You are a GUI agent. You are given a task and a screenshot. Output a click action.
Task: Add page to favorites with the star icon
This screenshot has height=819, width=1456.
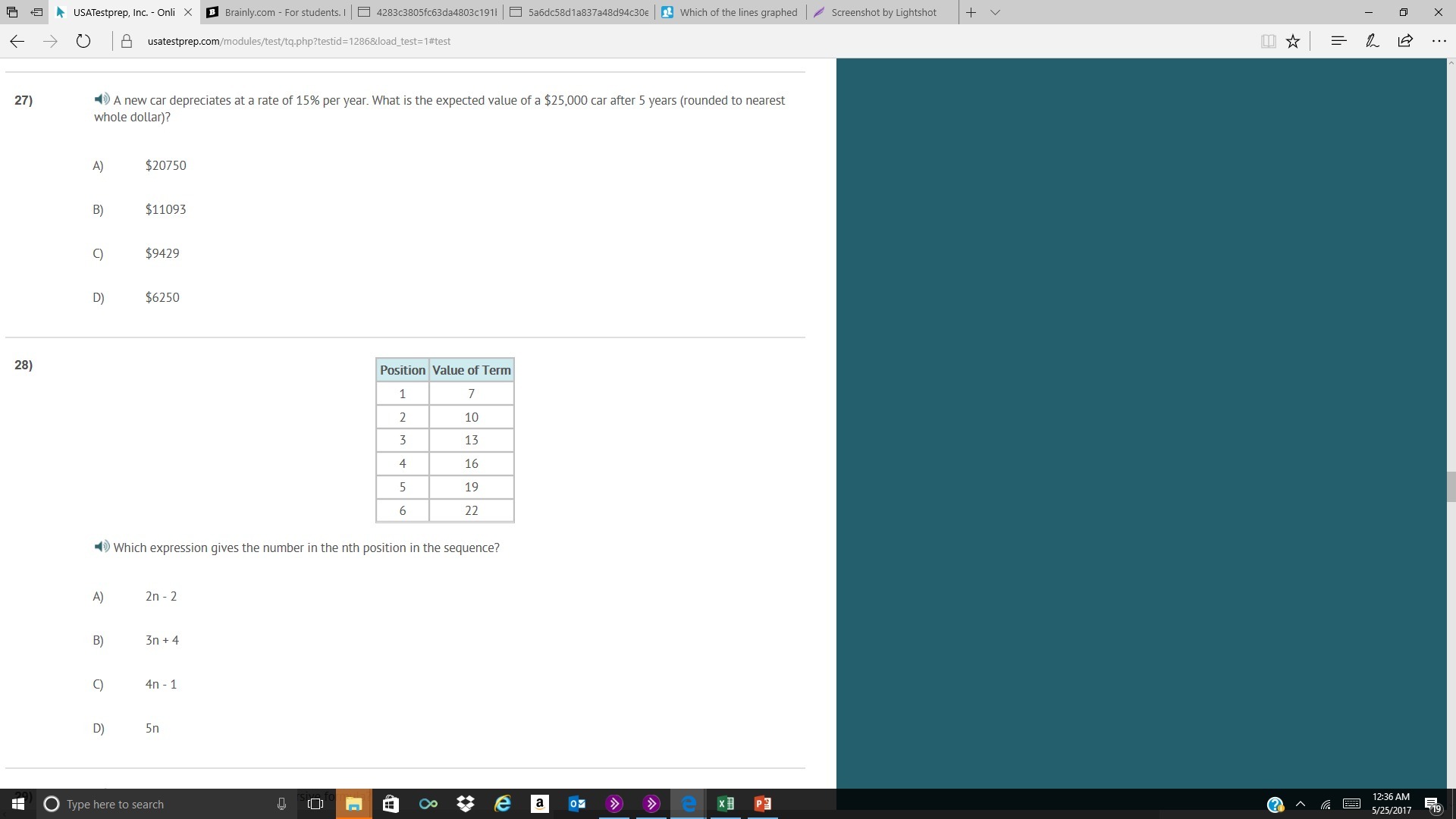[x=1293, y=41]
